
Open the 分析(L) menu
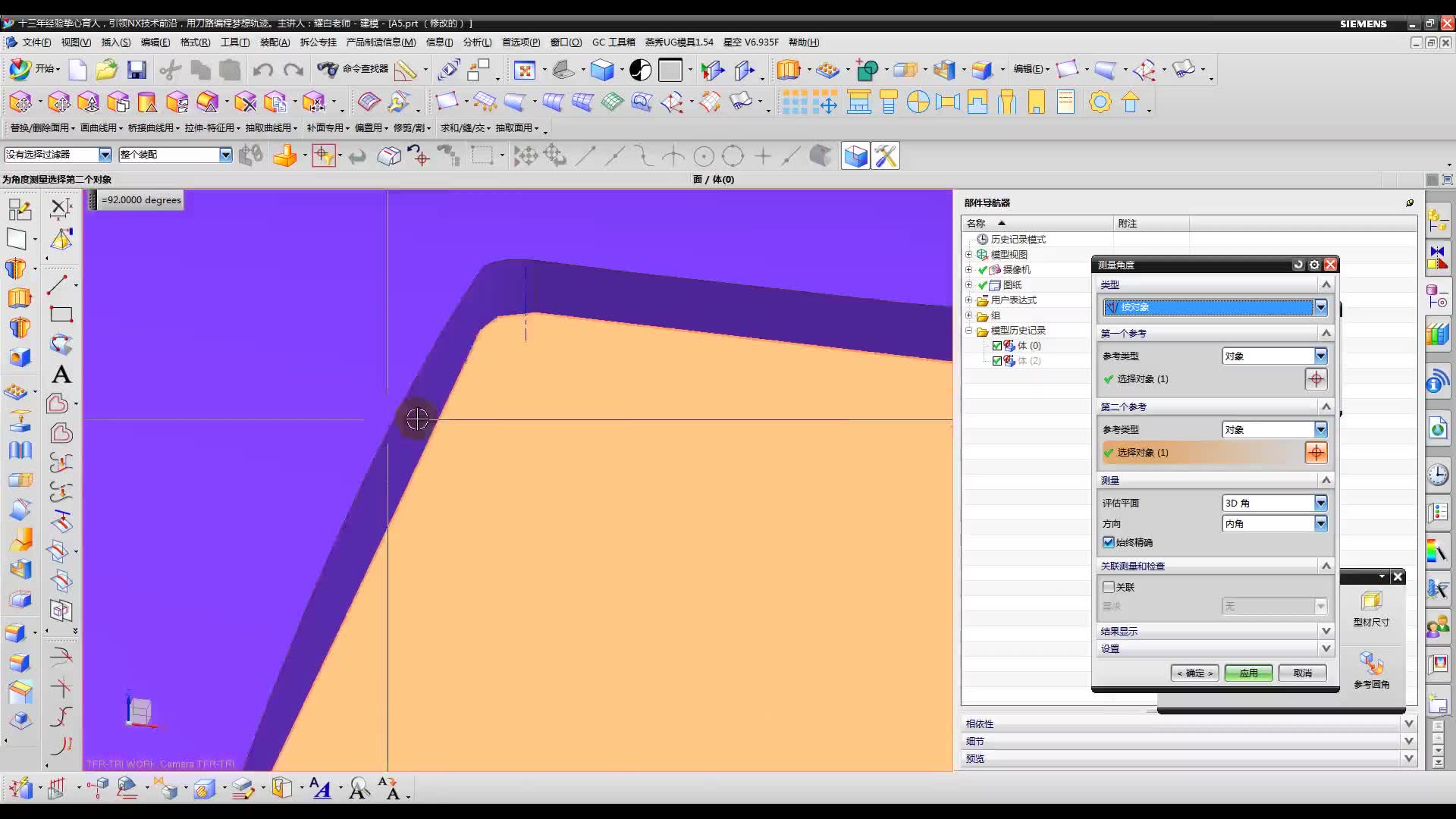pyautogui.click(x=477, y=42)
